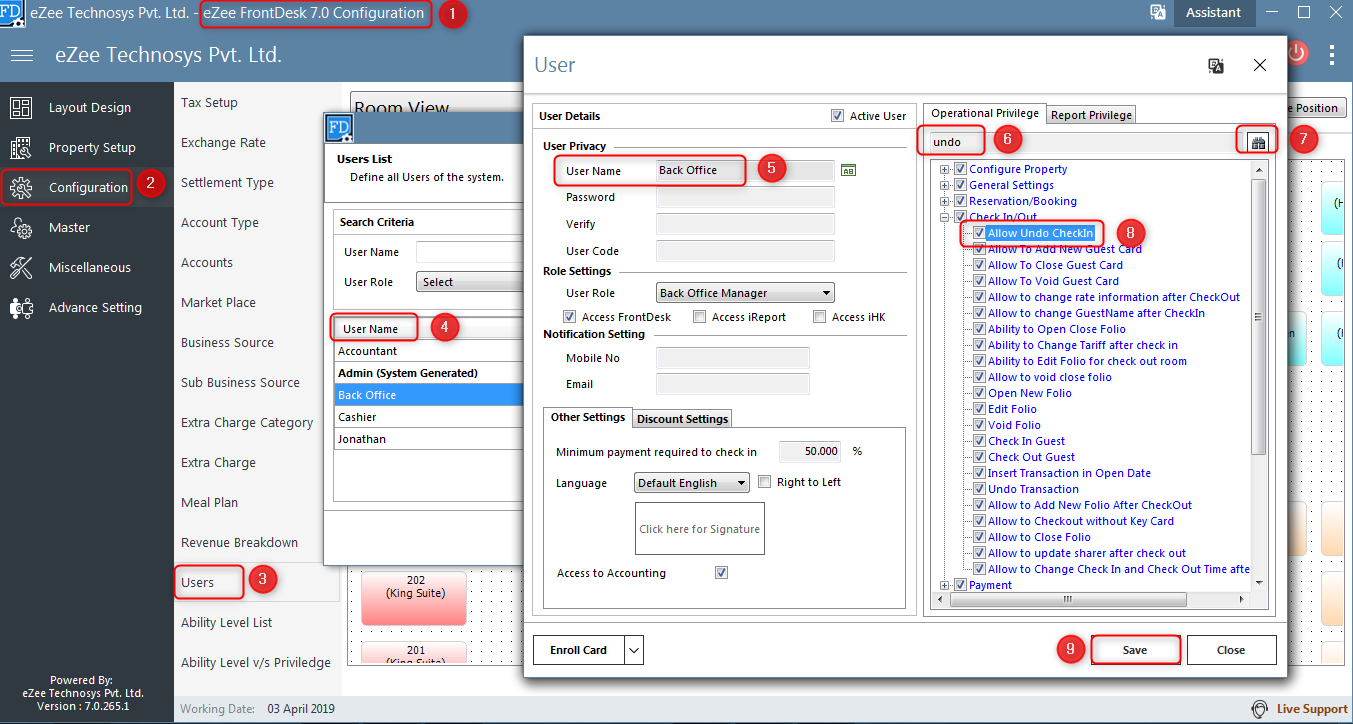
Task: Toggle Access FrontDesk checkbox
Action: (x=570, y=317)
